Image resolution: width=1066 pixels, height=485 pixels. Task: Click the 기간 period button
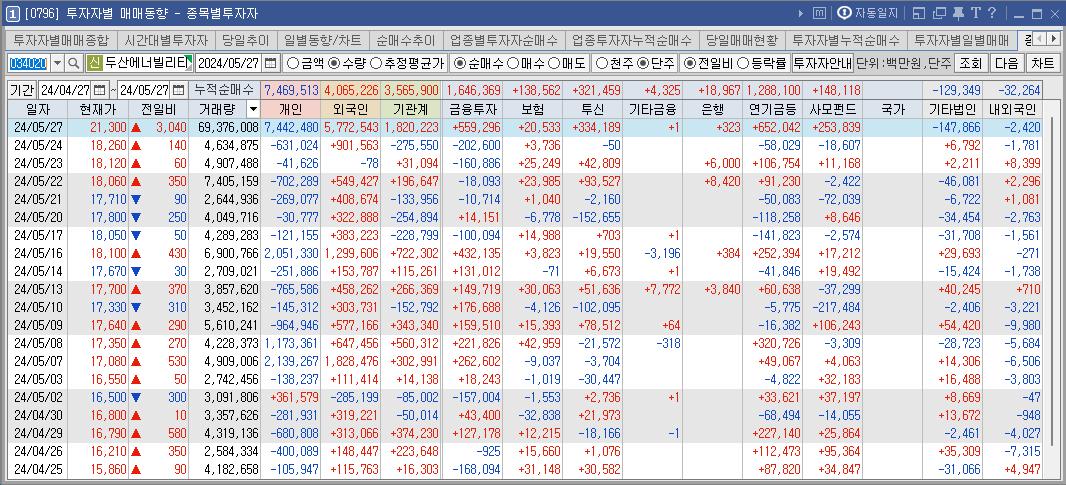(x=22, y=90)
